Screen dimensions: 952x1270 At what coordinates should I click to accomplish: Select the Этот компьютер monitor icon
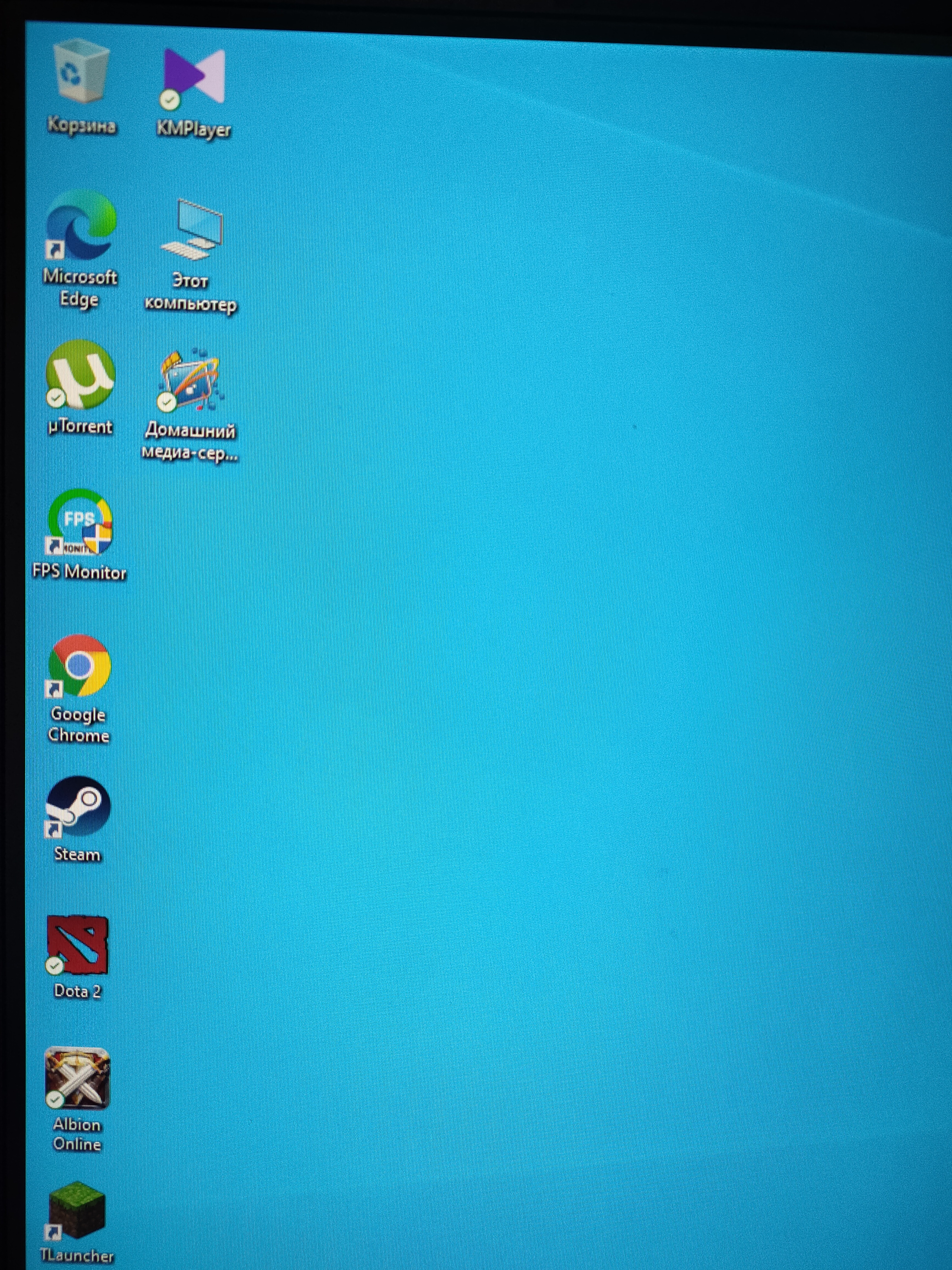pos(193,230)
